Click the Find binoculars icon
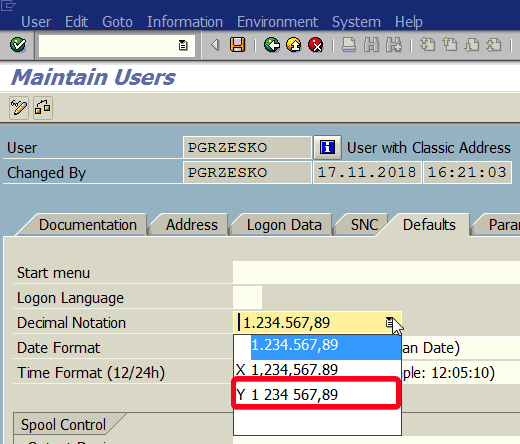This screenshot has height=444, width=520. coord(371,45)
